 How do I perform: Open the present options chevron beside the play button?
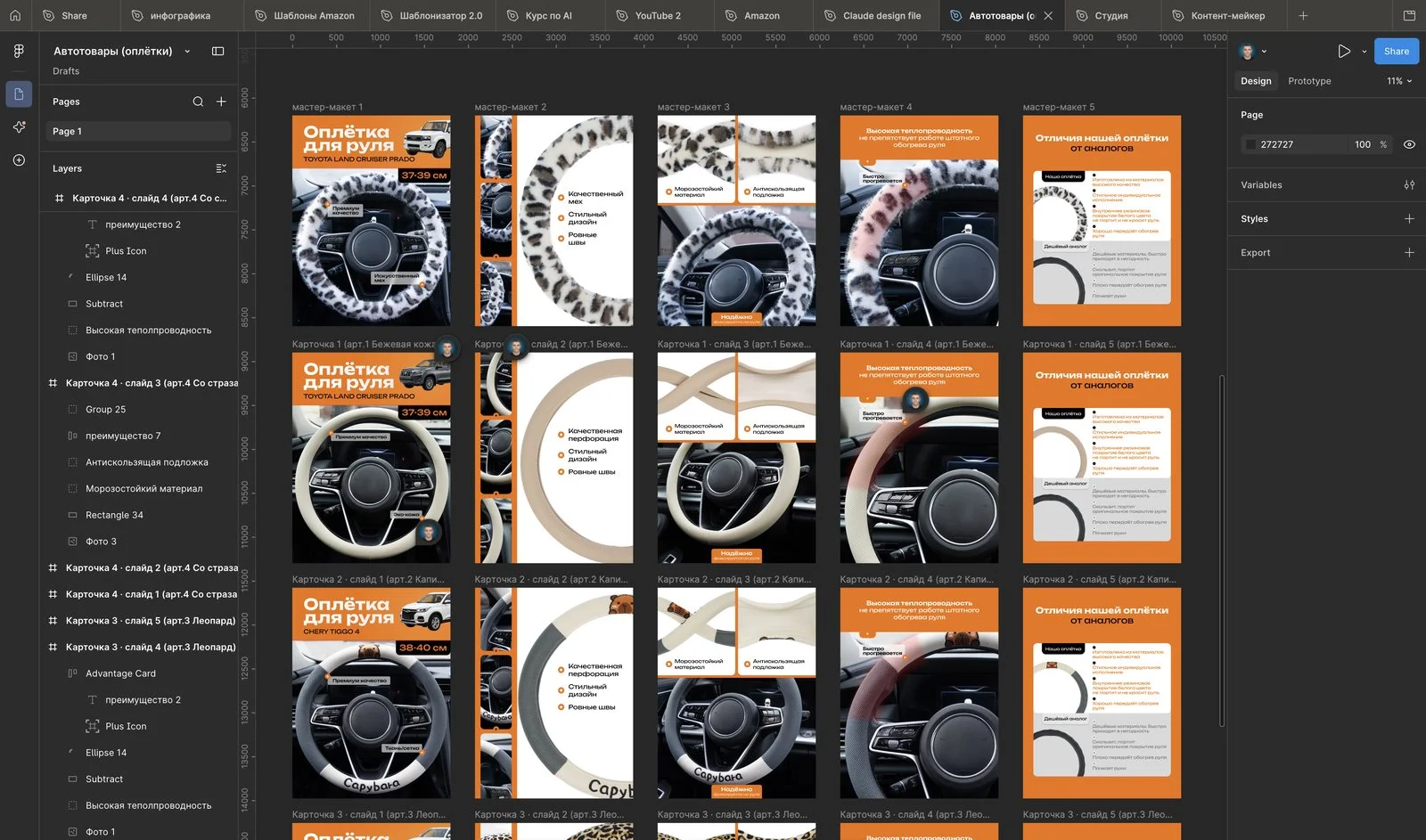point(1365,52)
